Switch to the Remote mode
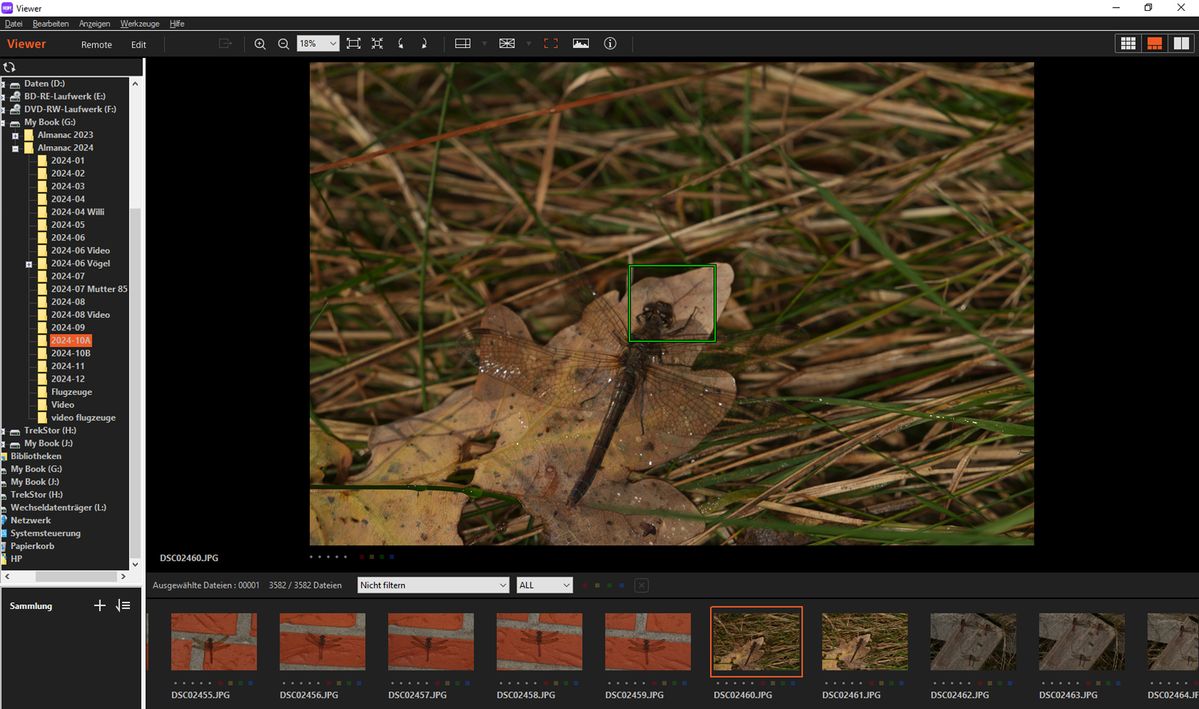The height and width of the screenshot is (709, 1199). (97, 45)
